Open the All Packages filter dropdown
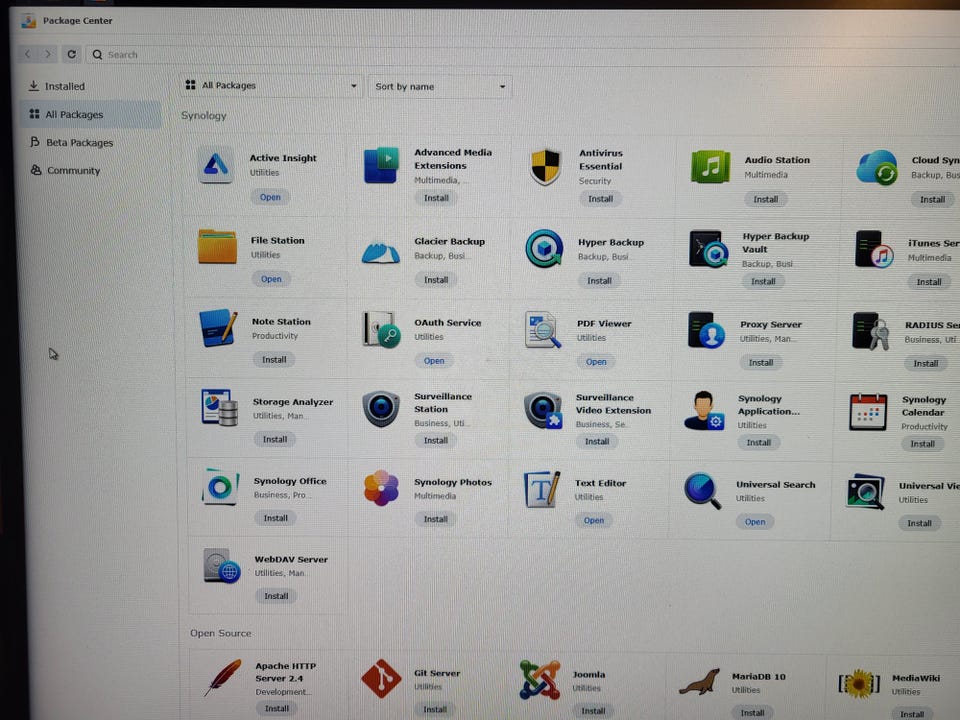 271,86
